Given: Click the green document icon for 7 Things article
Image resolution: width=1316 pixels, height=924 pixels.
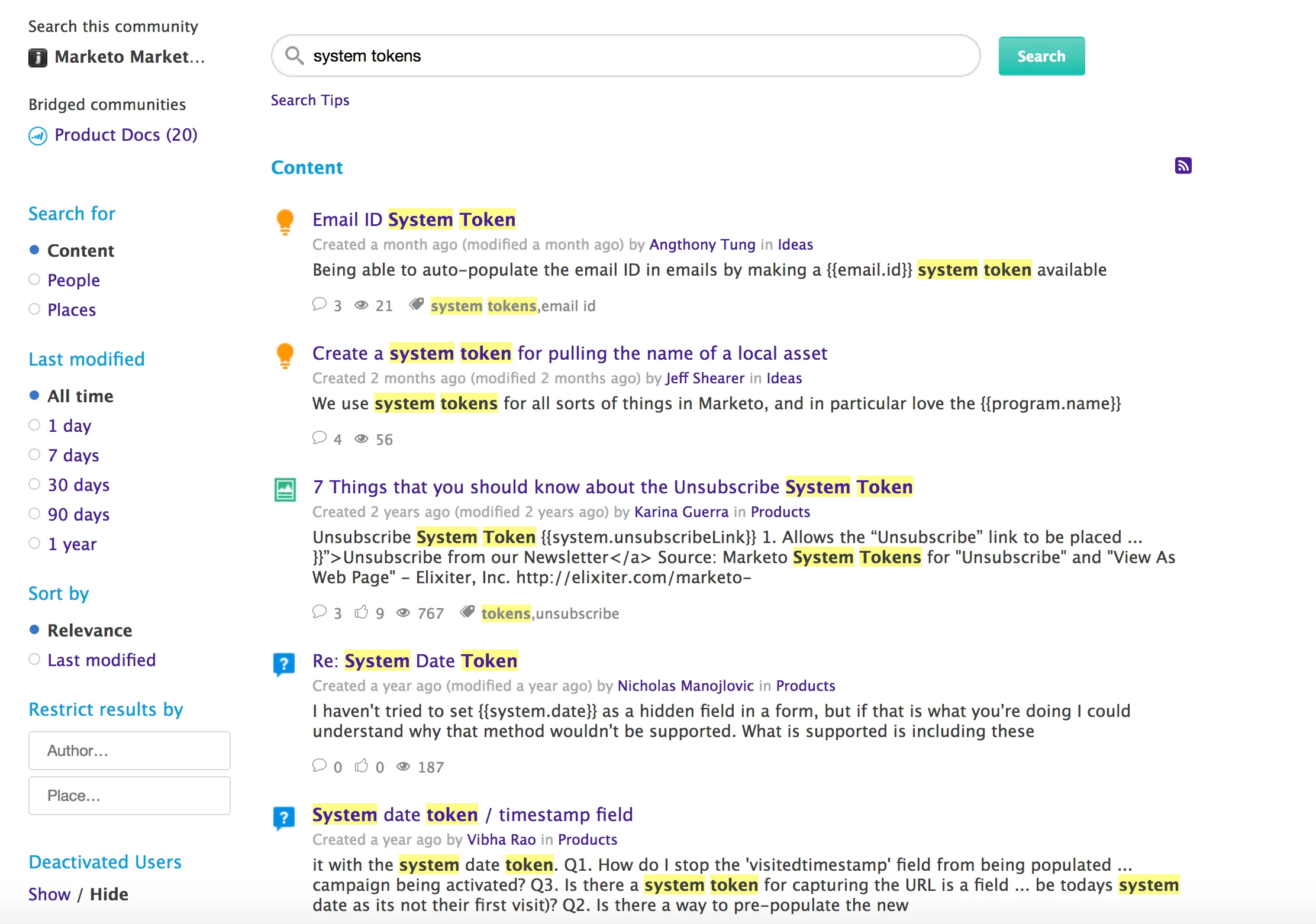Looking at the screenshot, I should tap(285, 489).
